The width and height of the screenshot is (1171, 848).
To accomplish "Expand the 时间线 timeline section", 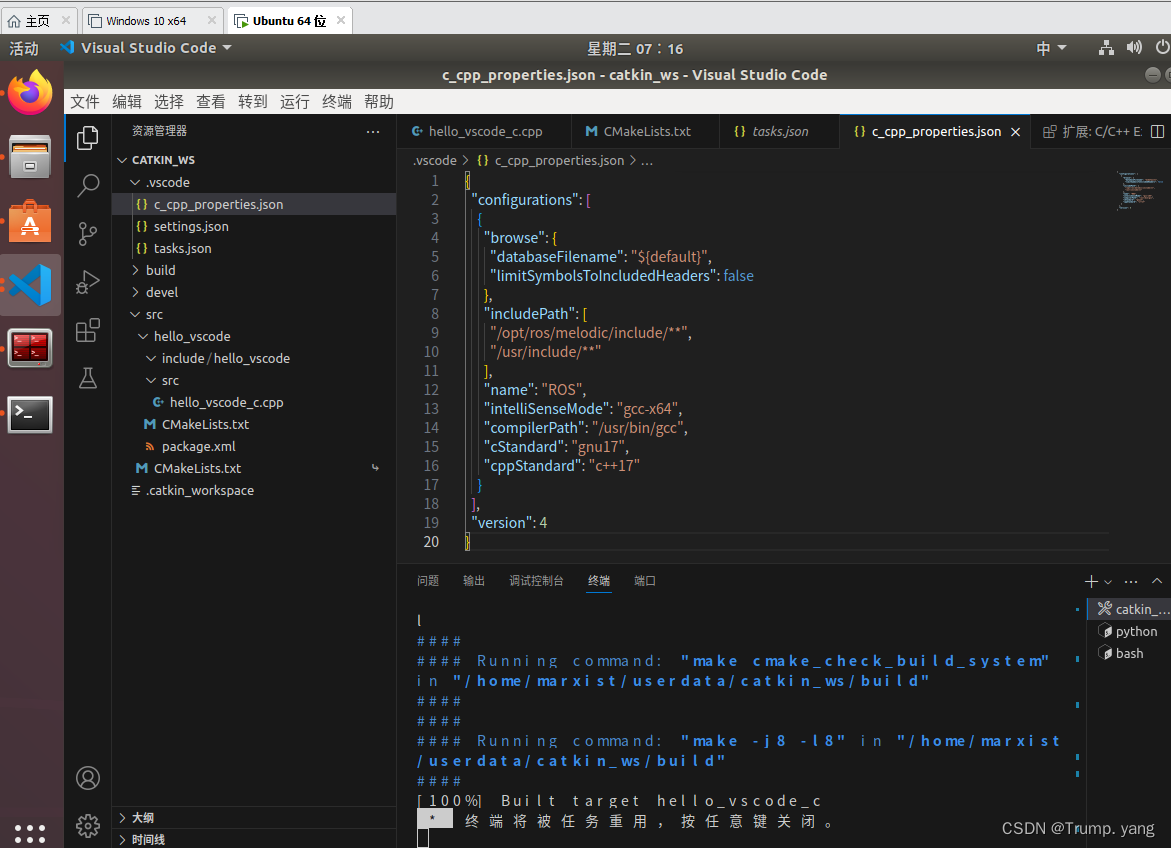I will [x=254, y=839].
